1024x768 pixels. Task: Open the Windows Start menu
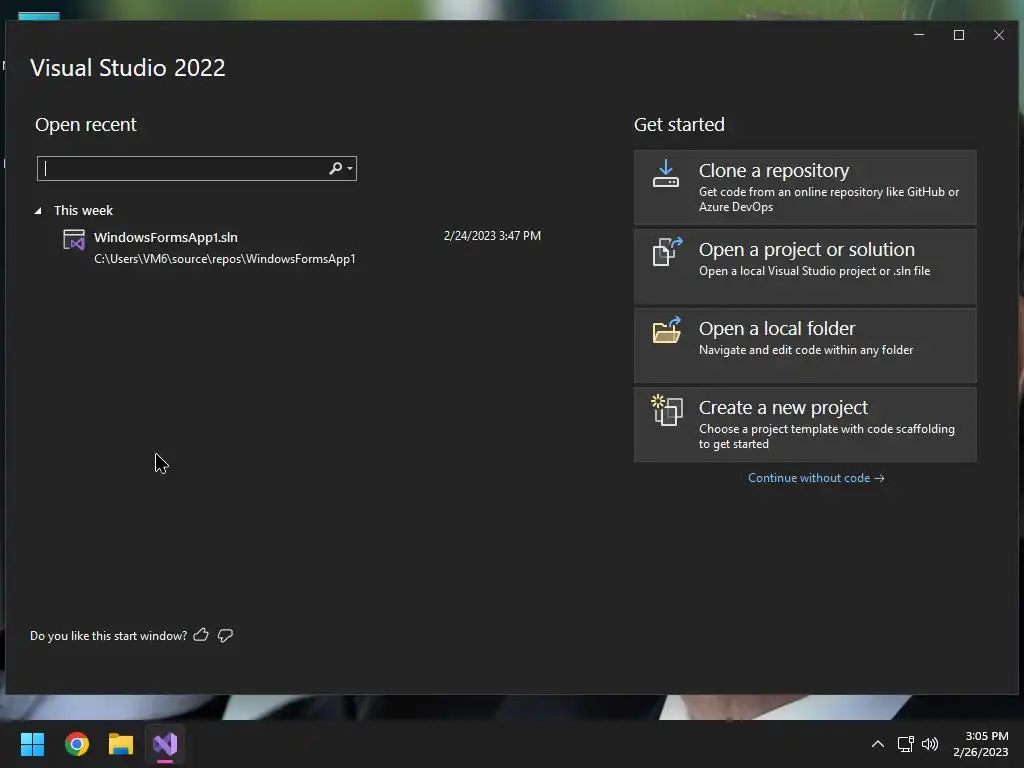point(32,744)
